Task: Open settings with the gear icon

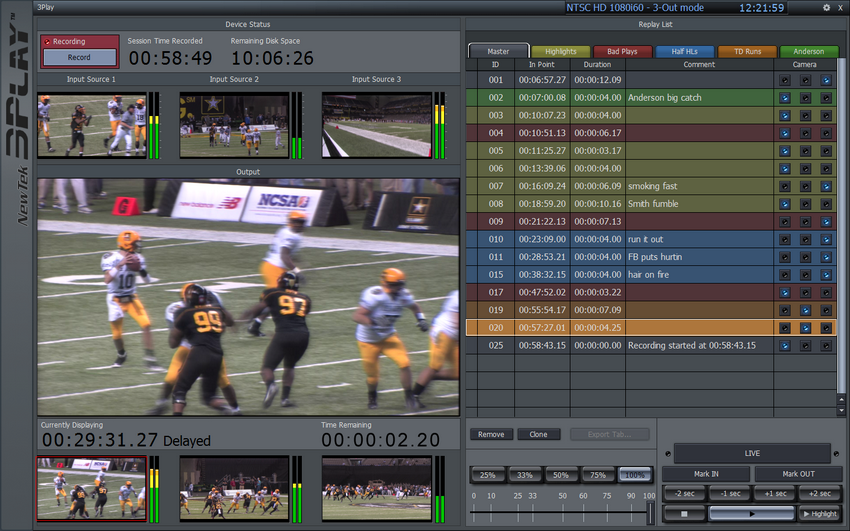Action: 826,7
